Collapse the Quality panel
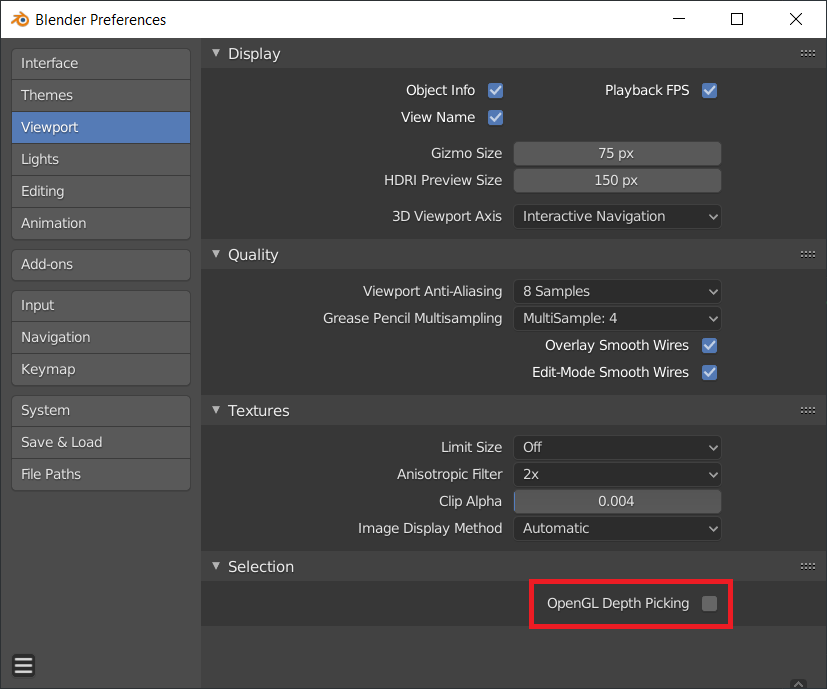 point(216,254)
